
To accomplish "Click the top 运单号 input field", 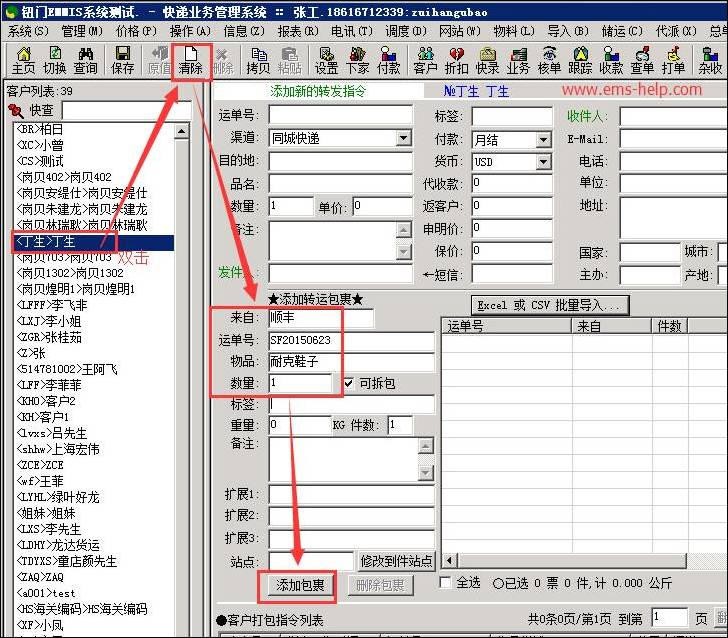I will pyautogui.click(x=340, y=115).
